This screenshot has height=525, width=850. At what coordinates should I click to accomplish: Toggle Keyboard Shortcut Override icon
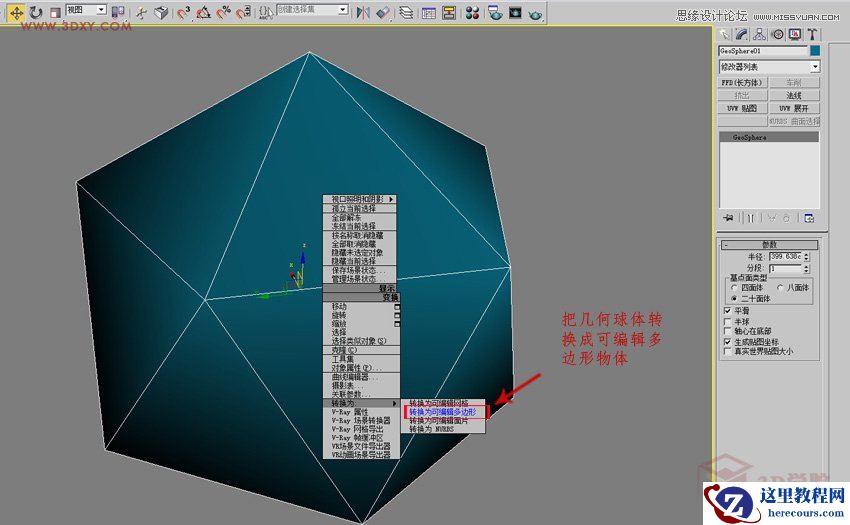161,12
